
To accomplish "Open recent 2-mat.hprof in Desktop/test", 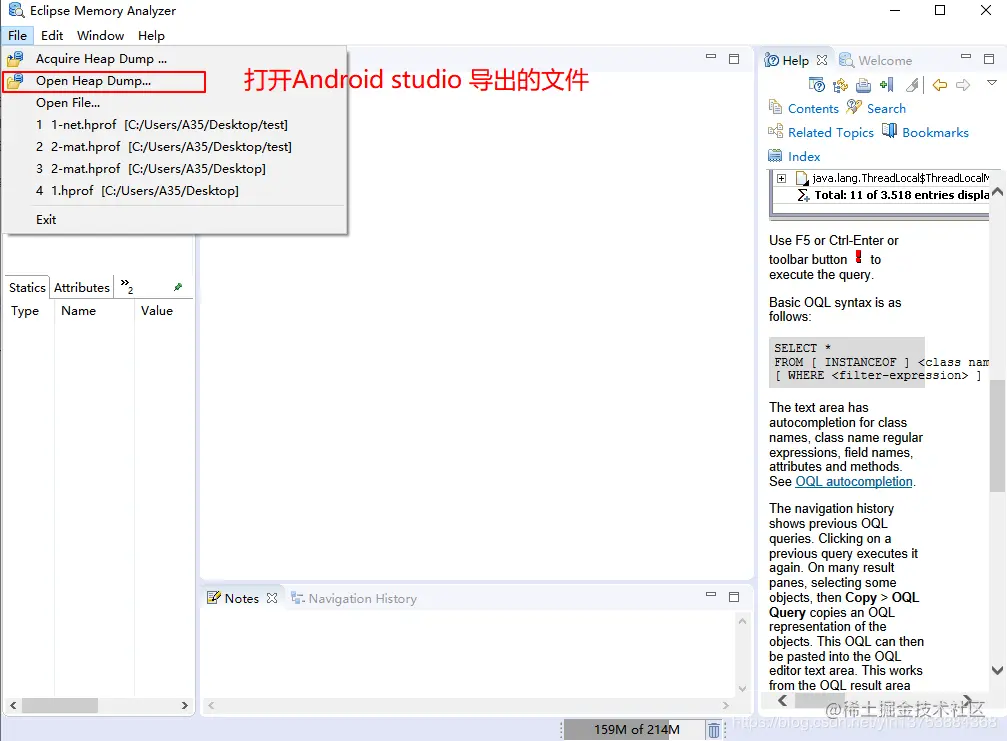I will [x=175, y=146].
